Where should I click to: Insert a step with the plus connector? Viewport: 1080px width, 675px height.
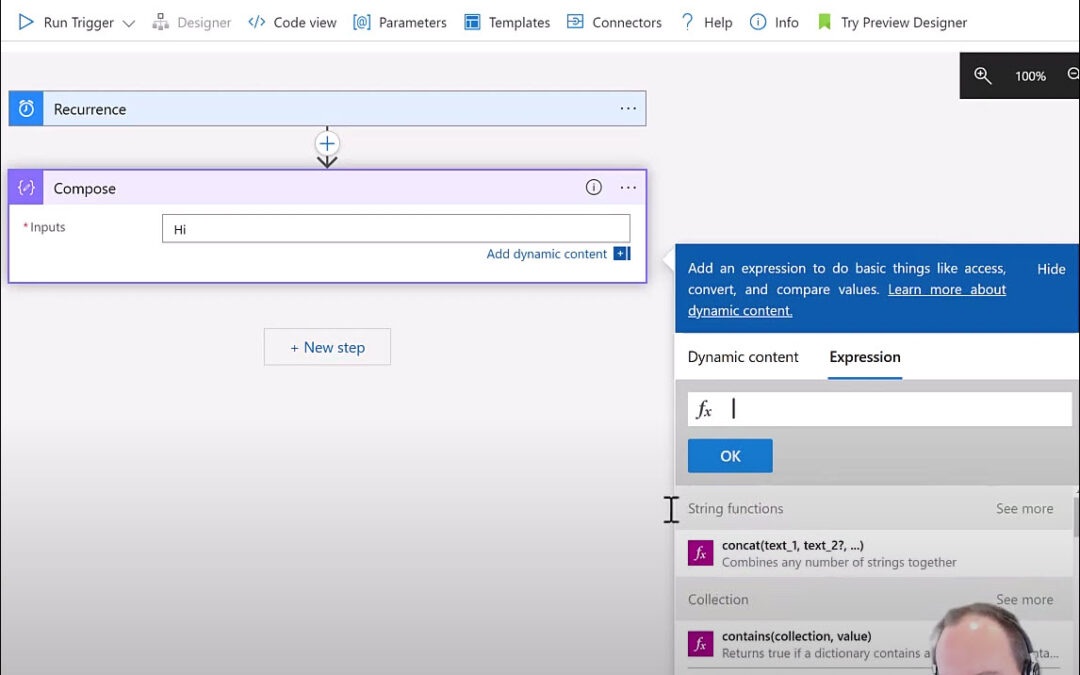(x=327, y=143)
